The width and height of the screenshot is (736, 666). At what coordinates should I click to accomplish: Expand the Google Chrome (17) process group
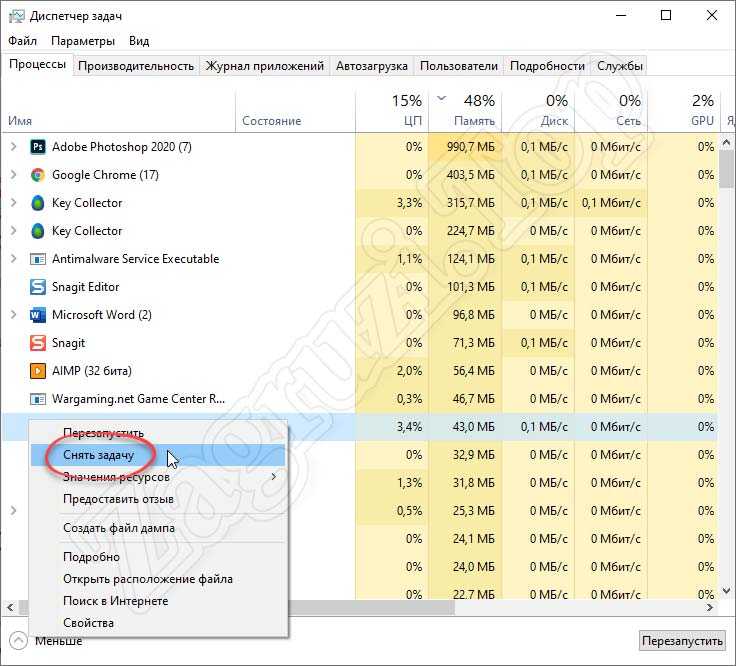click(x=14, y=175)
